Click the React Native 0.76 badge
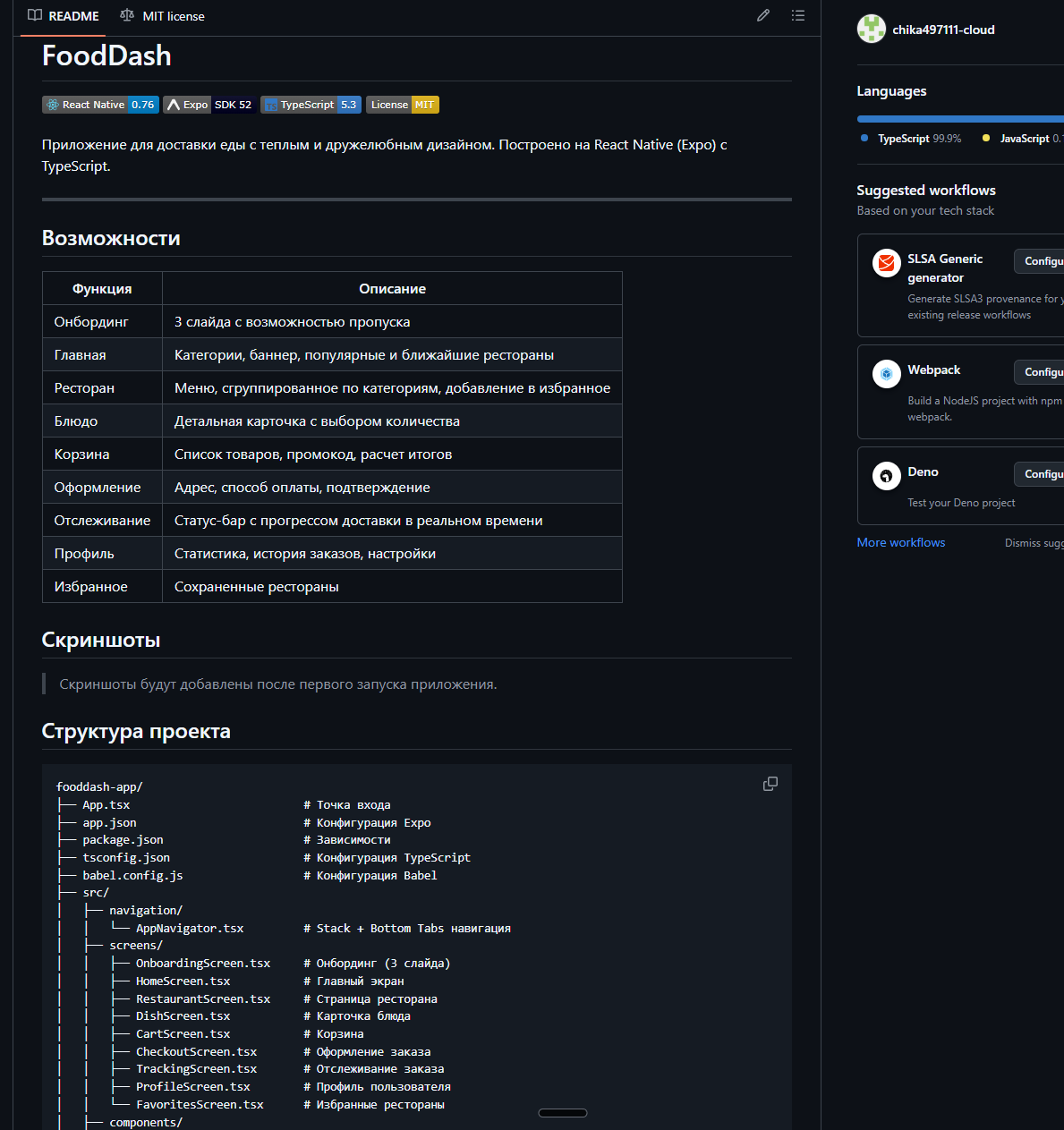Image resolution: width=1064 pixels, height=1130 pixels. (x=100, y=105)
